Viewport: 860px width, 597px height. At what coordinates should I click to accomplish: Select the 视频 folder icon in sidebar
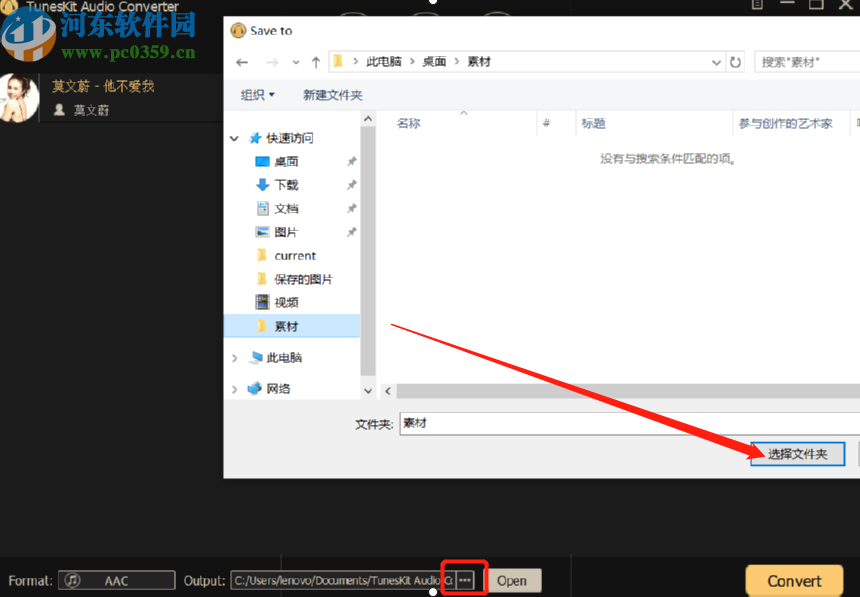[262, 302]
